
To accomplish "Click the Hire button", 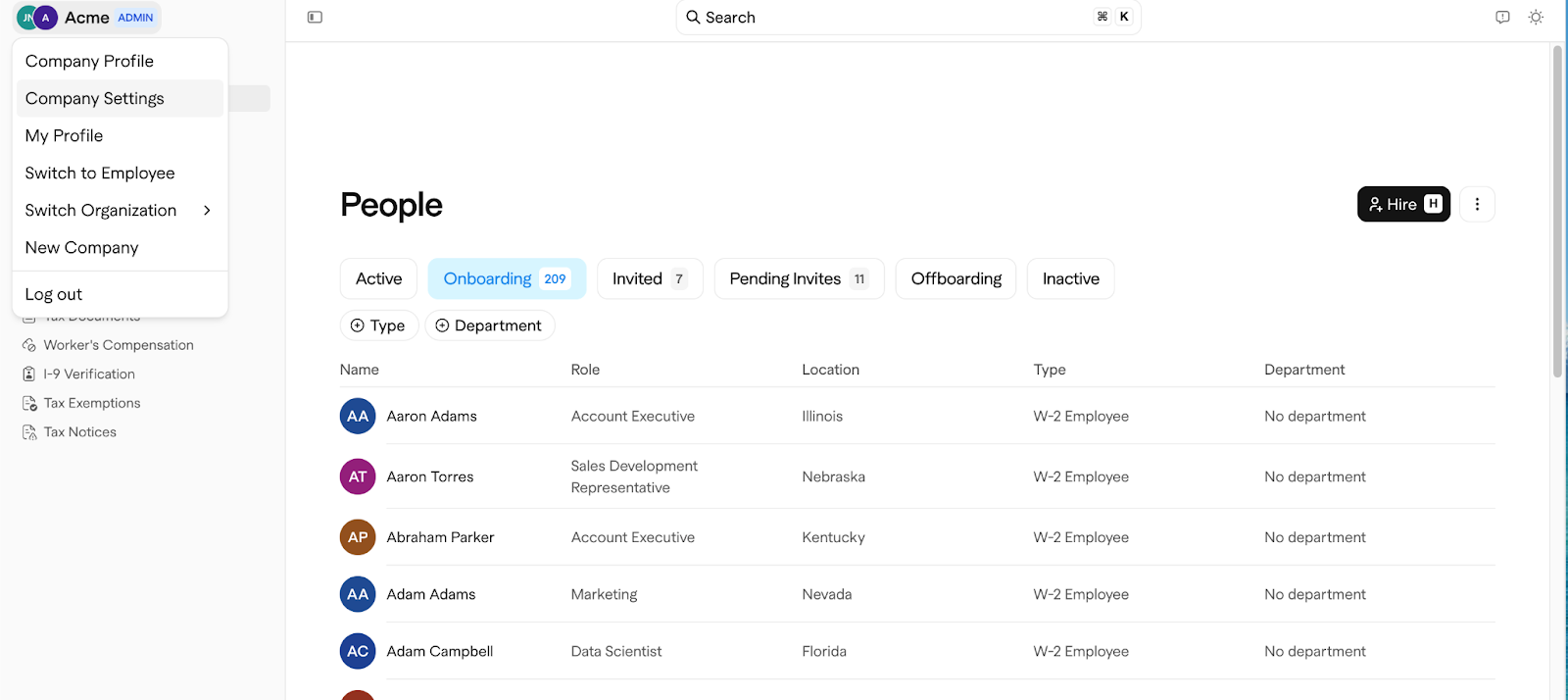I will [x=1403, y=204].
